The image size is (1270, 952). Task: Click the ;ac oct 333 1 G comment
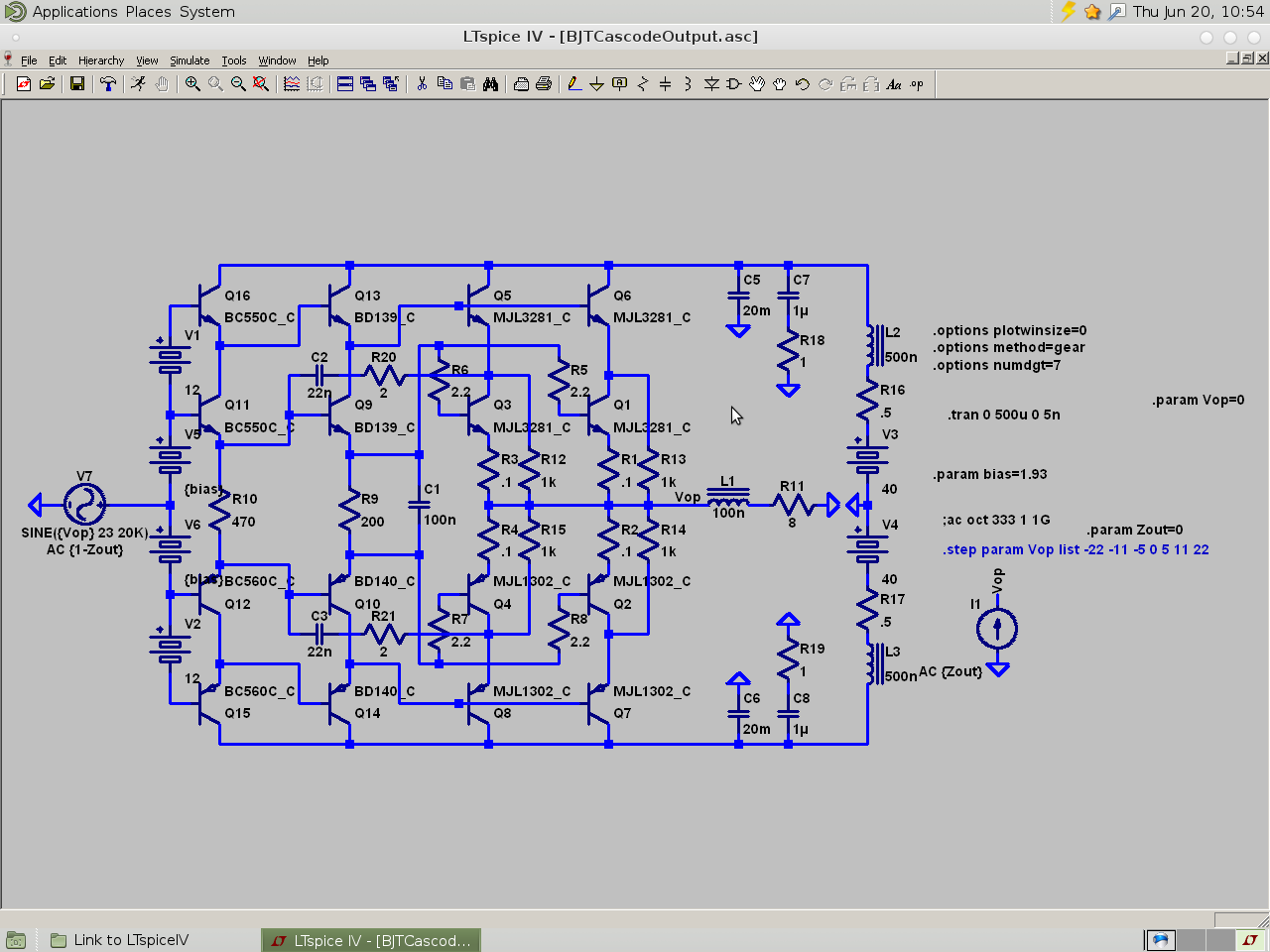pos(996,520)
